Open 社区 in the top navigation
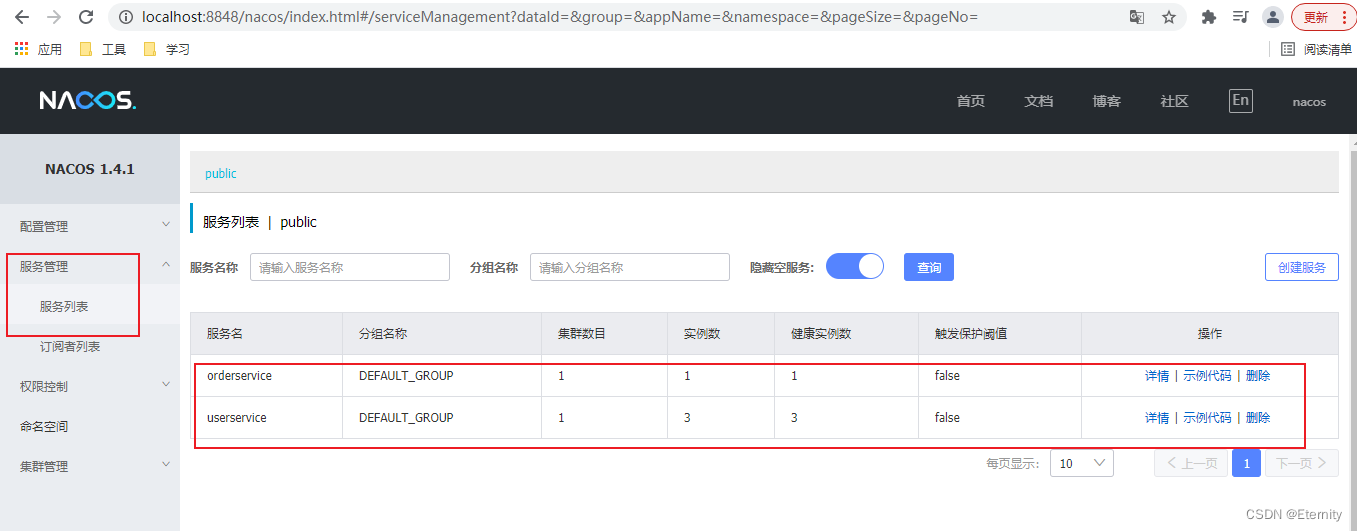Image resolution: width=1357 pixels, height=531 pixels. (1174, 101)
